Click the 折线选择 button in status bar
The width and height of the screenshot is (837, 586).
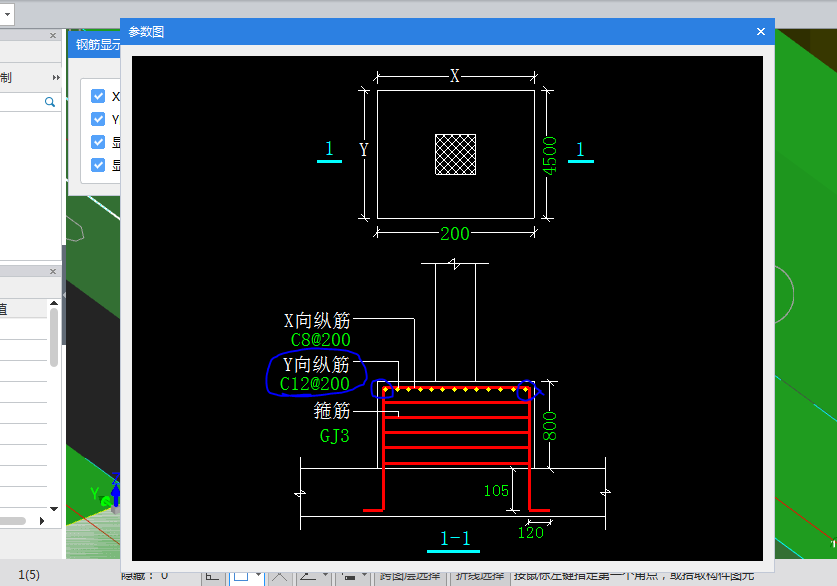(x=480, y=575)
